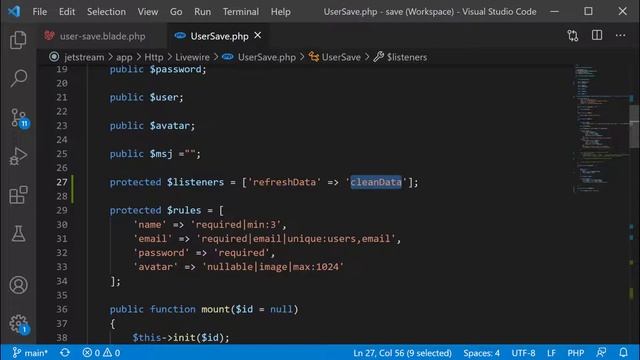Click 'required|min:3' string

pyautogui.click(x=236, y=224)
